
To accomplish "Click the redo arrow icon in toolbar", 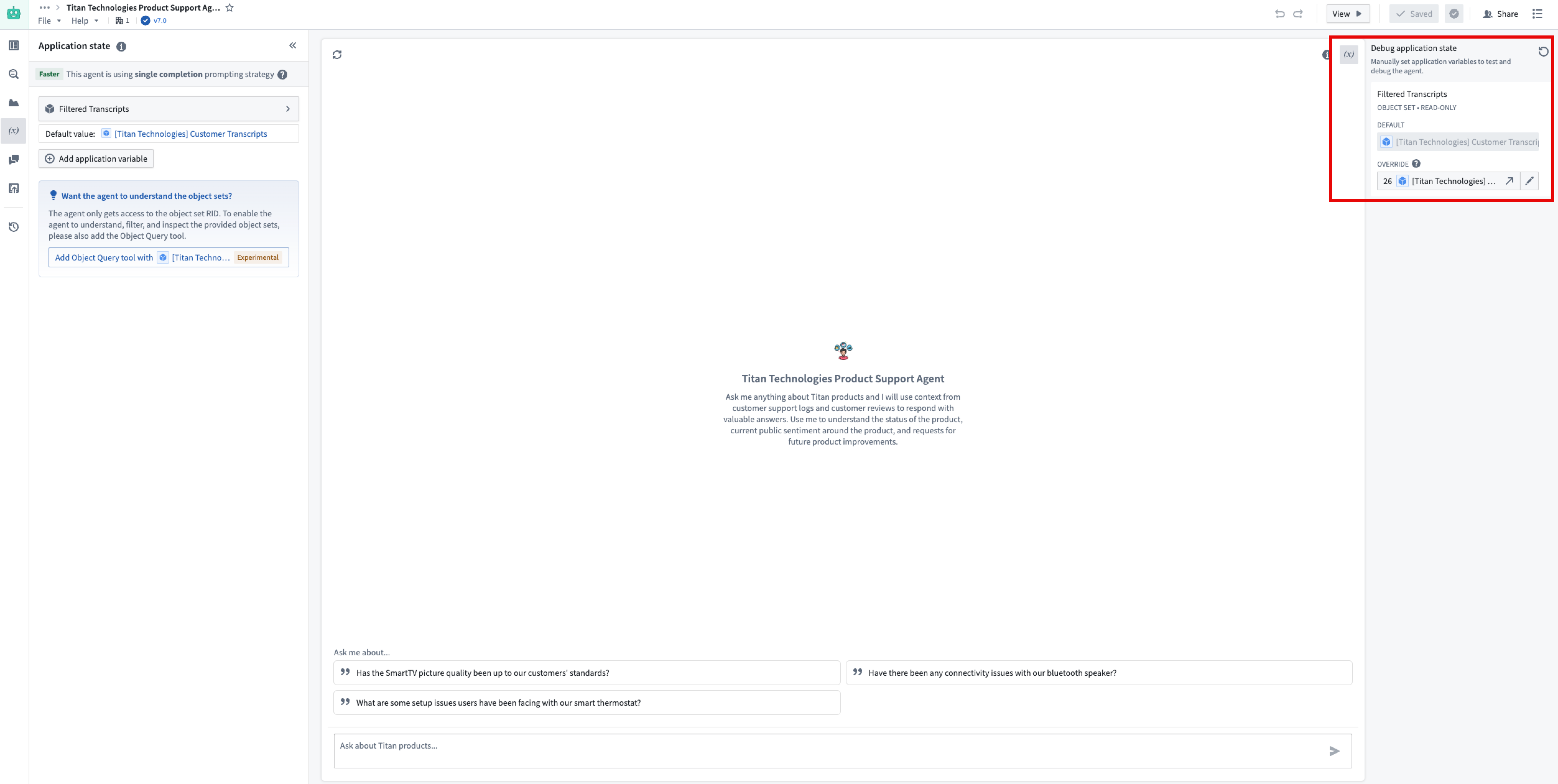I will pyautogui.click(x=1299, y=13).
